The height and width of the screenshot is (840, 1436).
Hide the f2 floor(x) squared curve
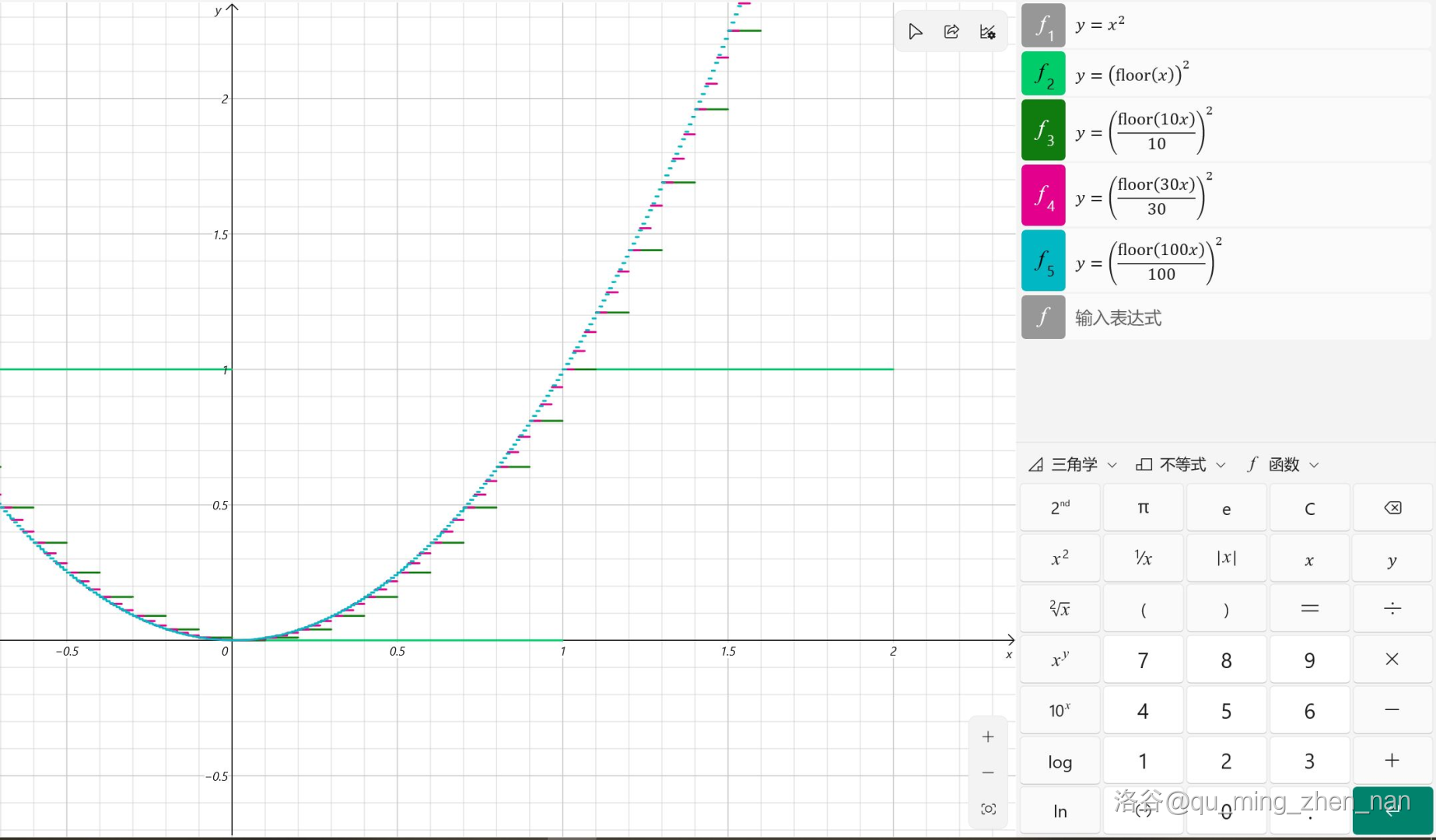(1043, 75)
